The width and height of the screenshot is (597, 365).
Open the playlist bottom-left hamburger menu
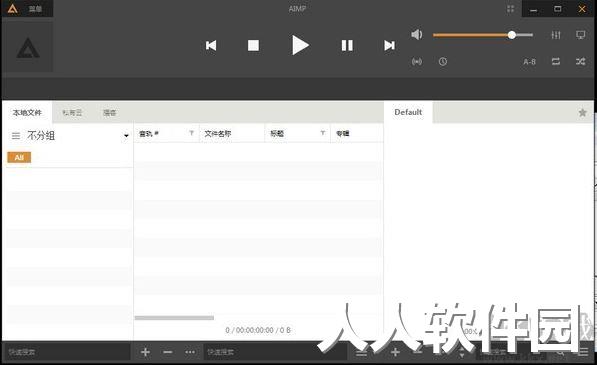coord(361,353)
